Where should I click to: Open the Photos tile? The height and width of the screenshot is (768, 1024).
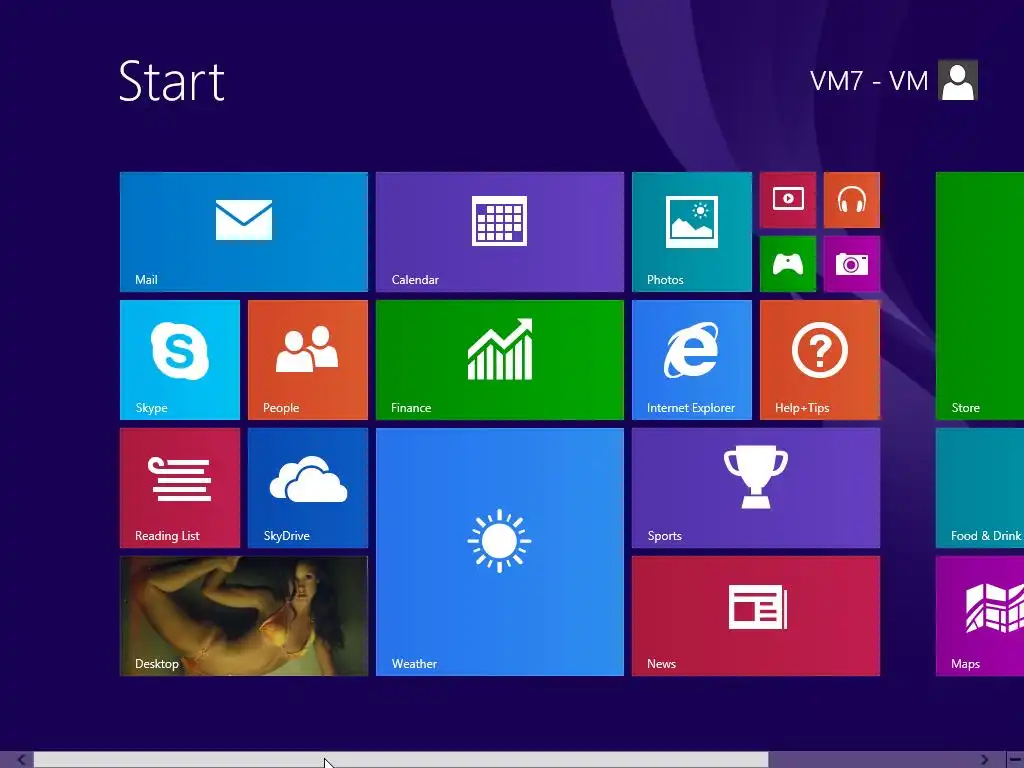coord(692,232)
